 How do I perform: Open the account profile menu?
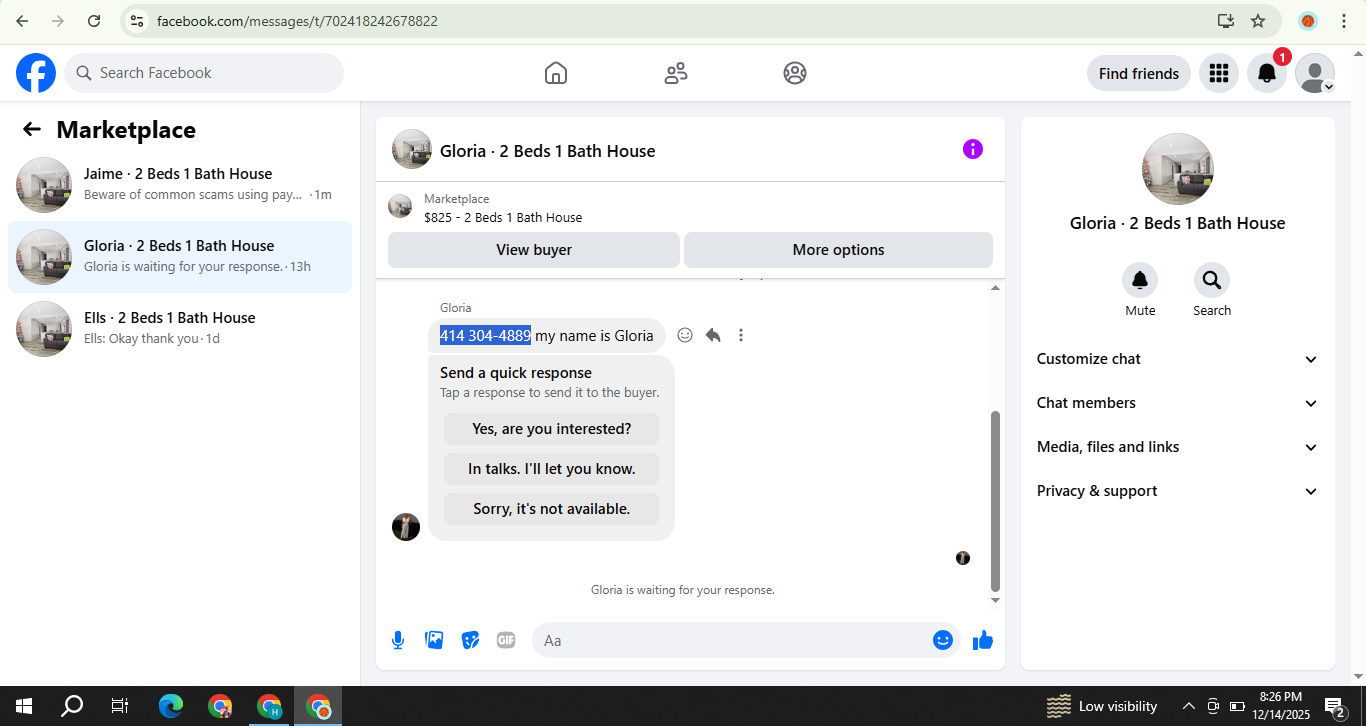(x=1314, y=73)
